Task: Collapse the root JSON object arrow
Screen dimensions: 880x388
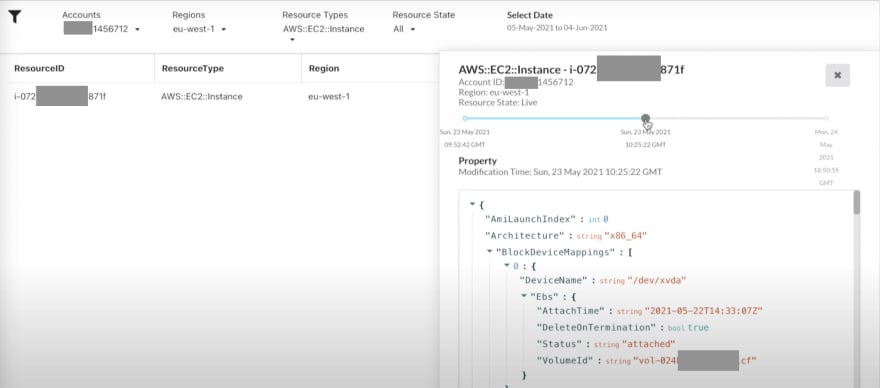Action: tap(472, 204)
